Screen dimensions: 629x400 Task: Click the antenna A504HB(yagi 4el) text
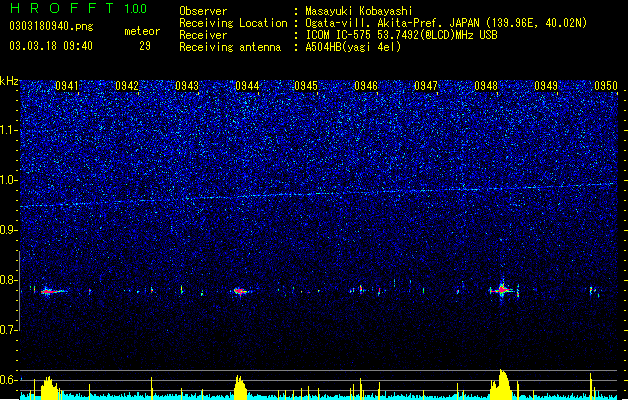point(353,47)
